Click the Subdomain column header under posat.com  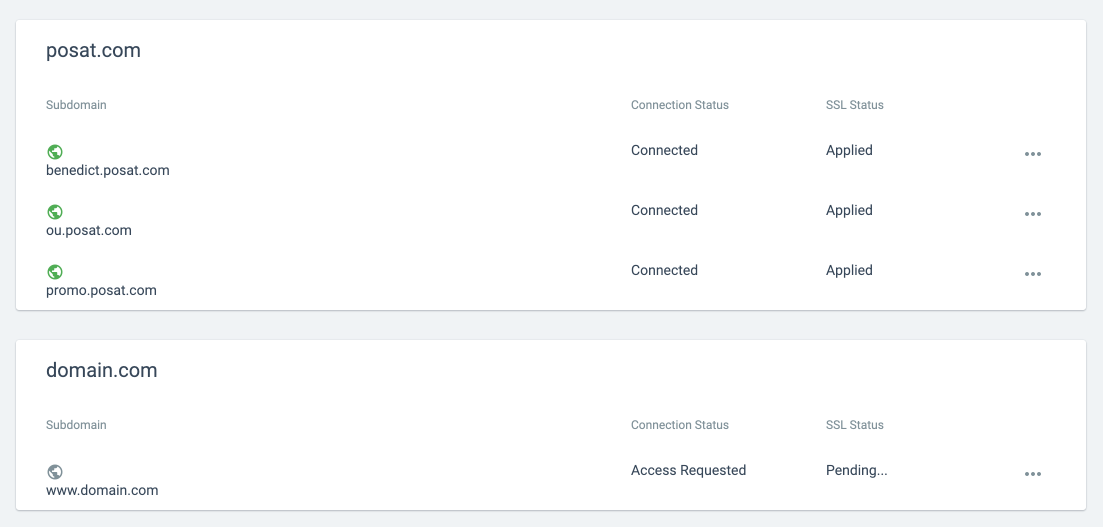[76, 105]
